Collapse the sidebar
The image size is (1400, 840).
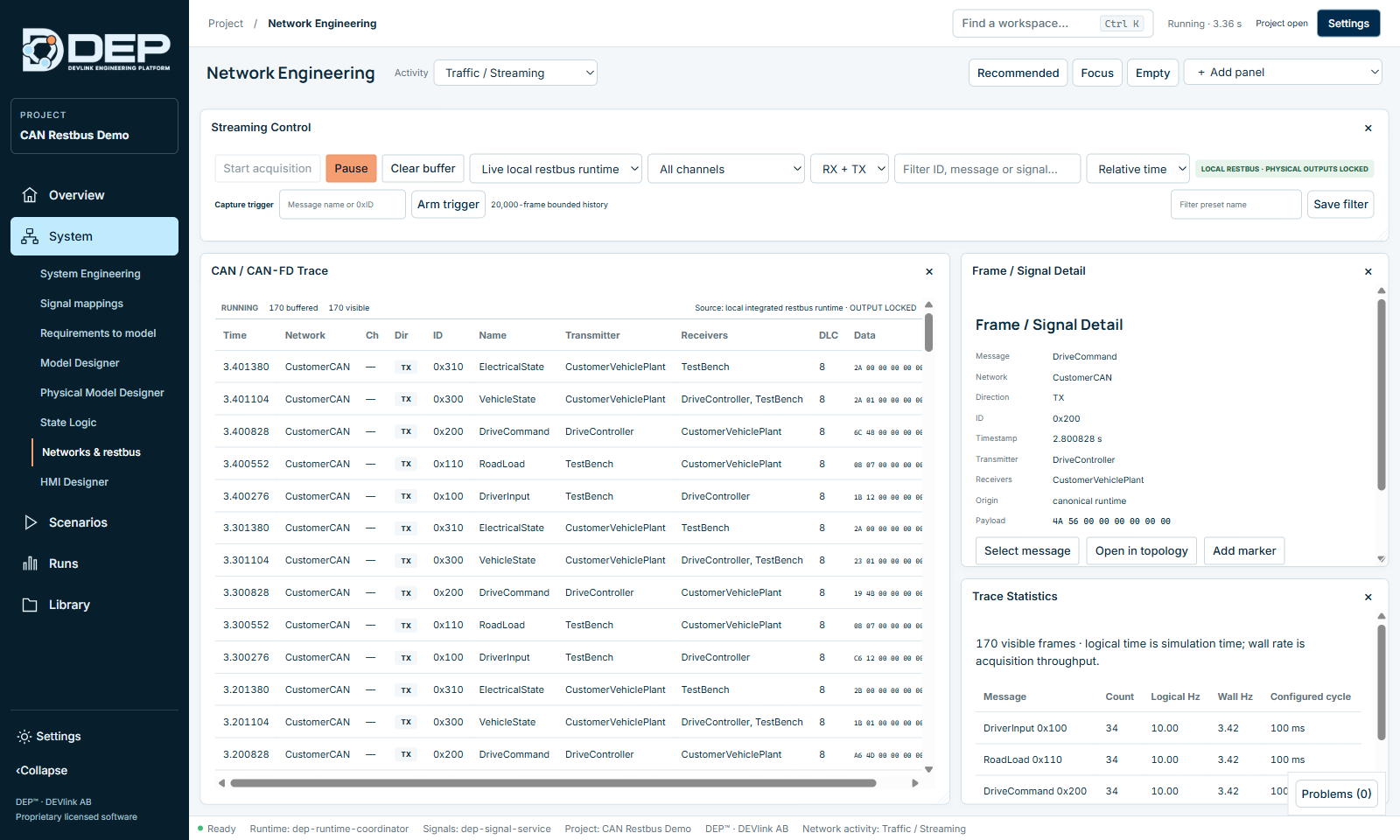[42, 771]
